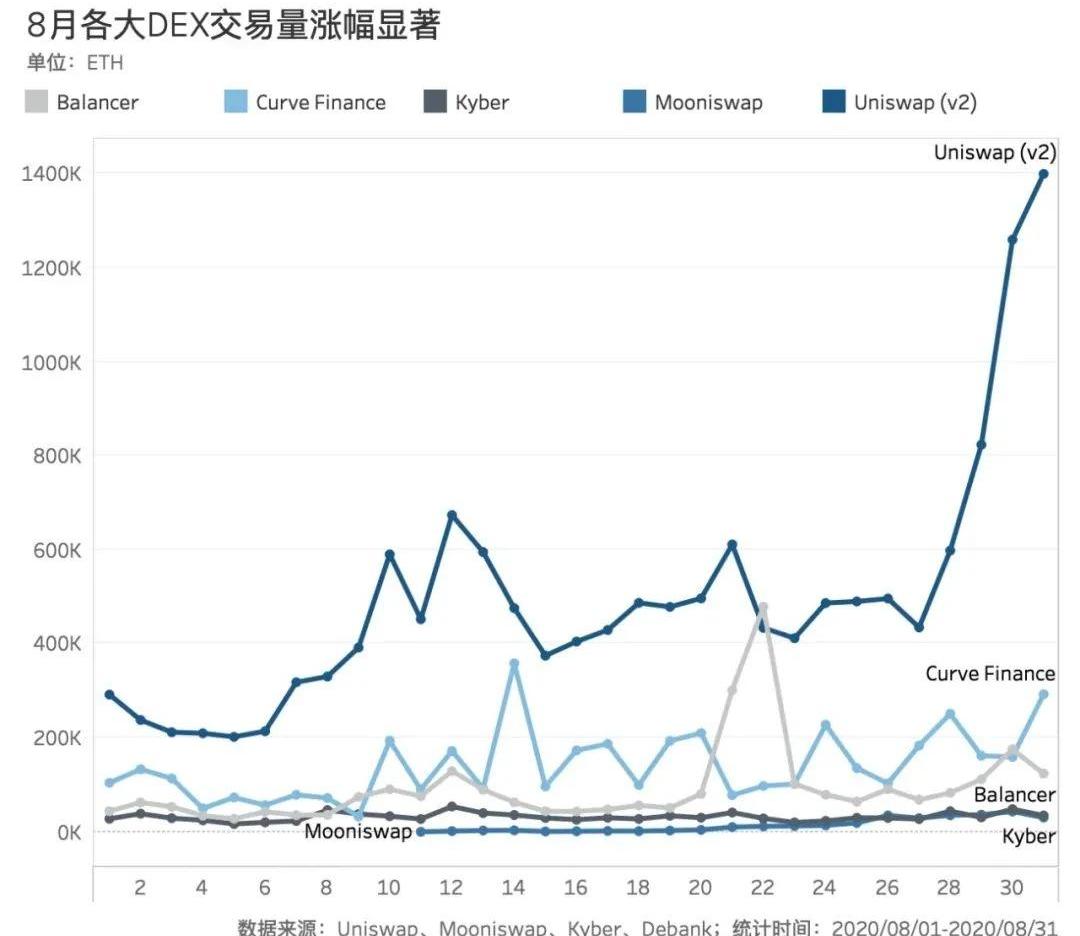Viewport: 1080px width, 936px height.
Task: Click the chart title about DEX trading volume
Action: pyautogui.click(x=234, y=24)
